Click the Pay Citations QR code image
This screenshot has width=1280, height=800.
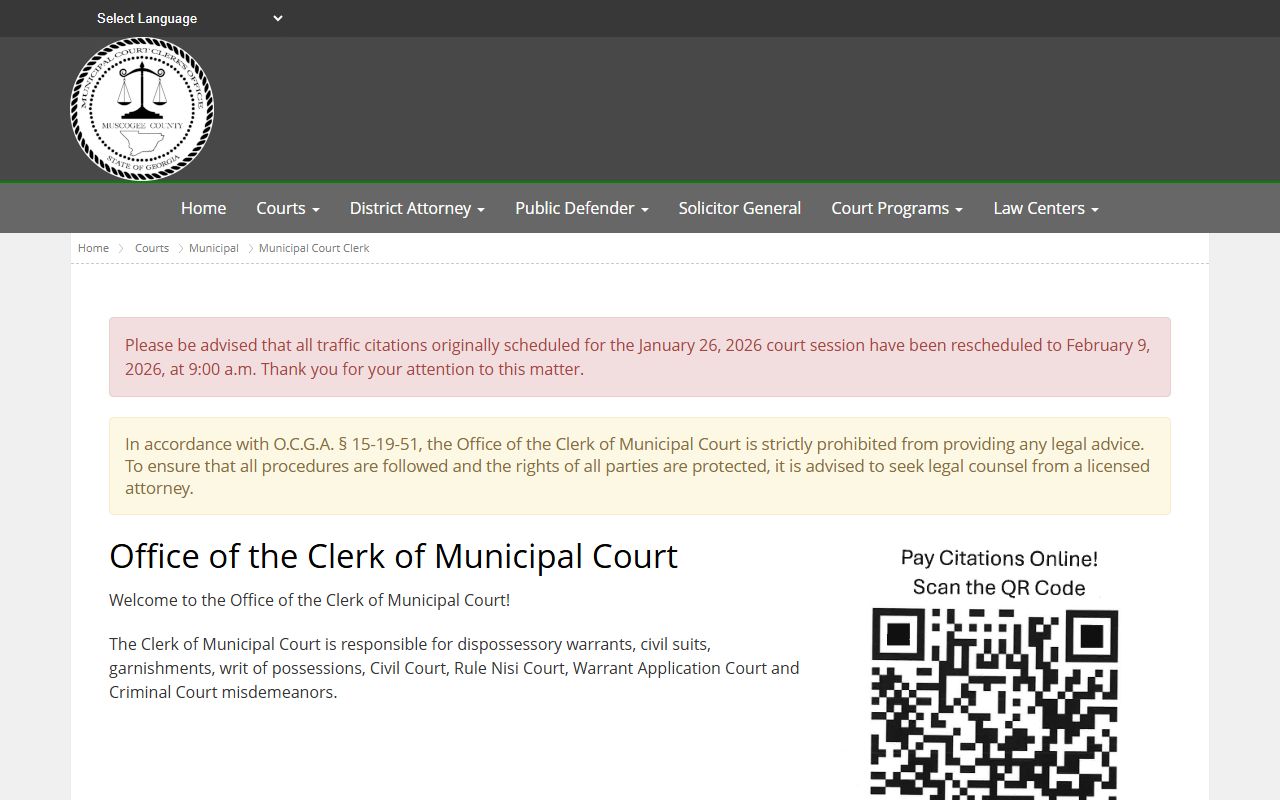click(x=995, y=704)
